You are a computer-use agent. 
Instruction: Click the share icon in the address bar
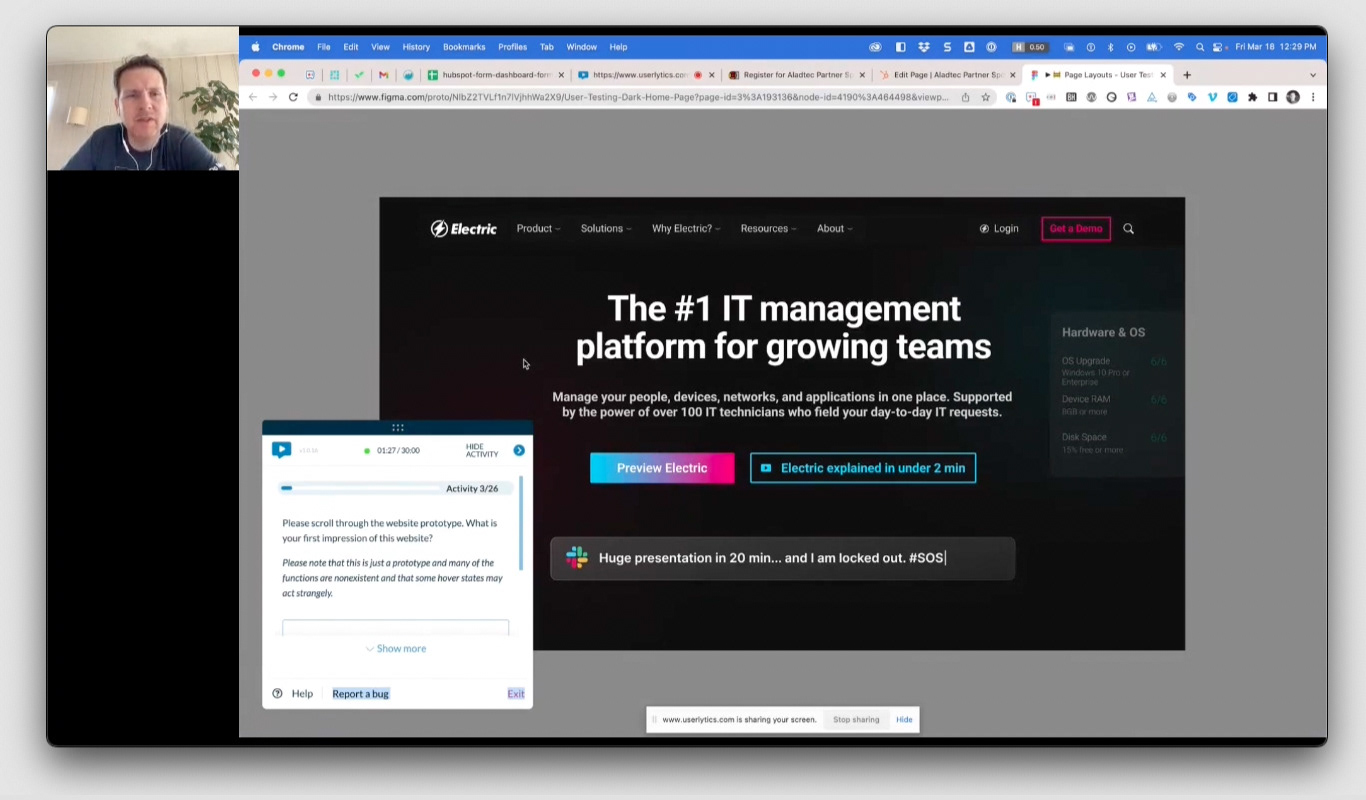(x=965, y=97)
